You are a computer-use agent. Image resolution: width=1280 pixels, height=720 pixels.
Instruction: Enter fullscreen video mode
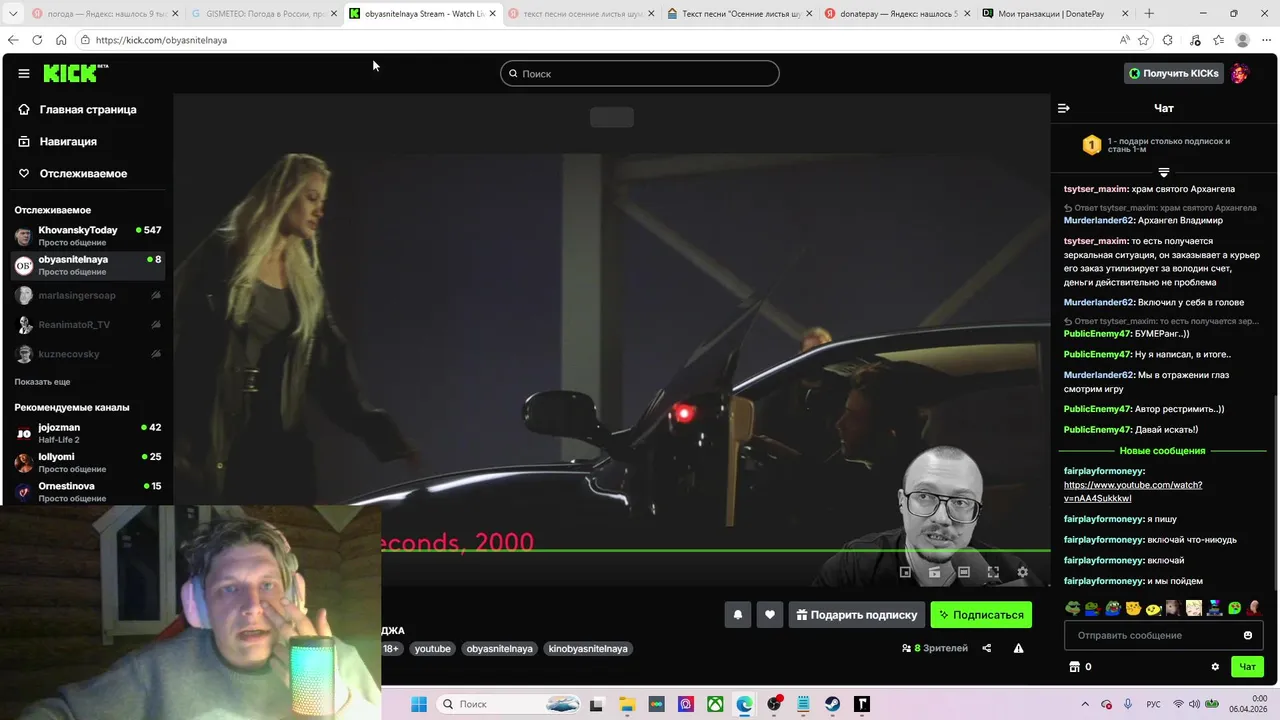(x=993, y=572)
